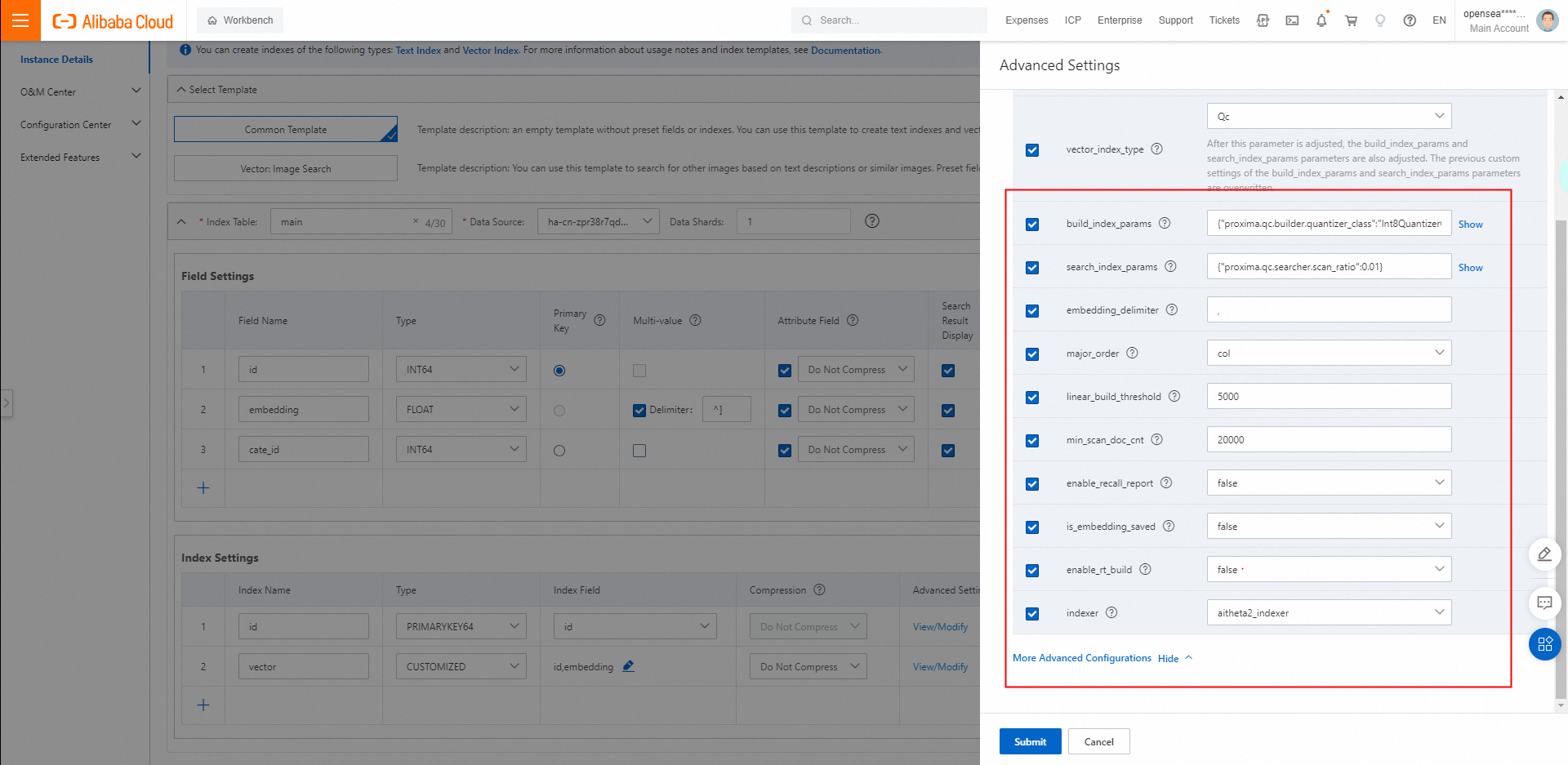The image size is (1568, 765).
Task: Select Primary Key radio for cate_id
Action: 559,451
